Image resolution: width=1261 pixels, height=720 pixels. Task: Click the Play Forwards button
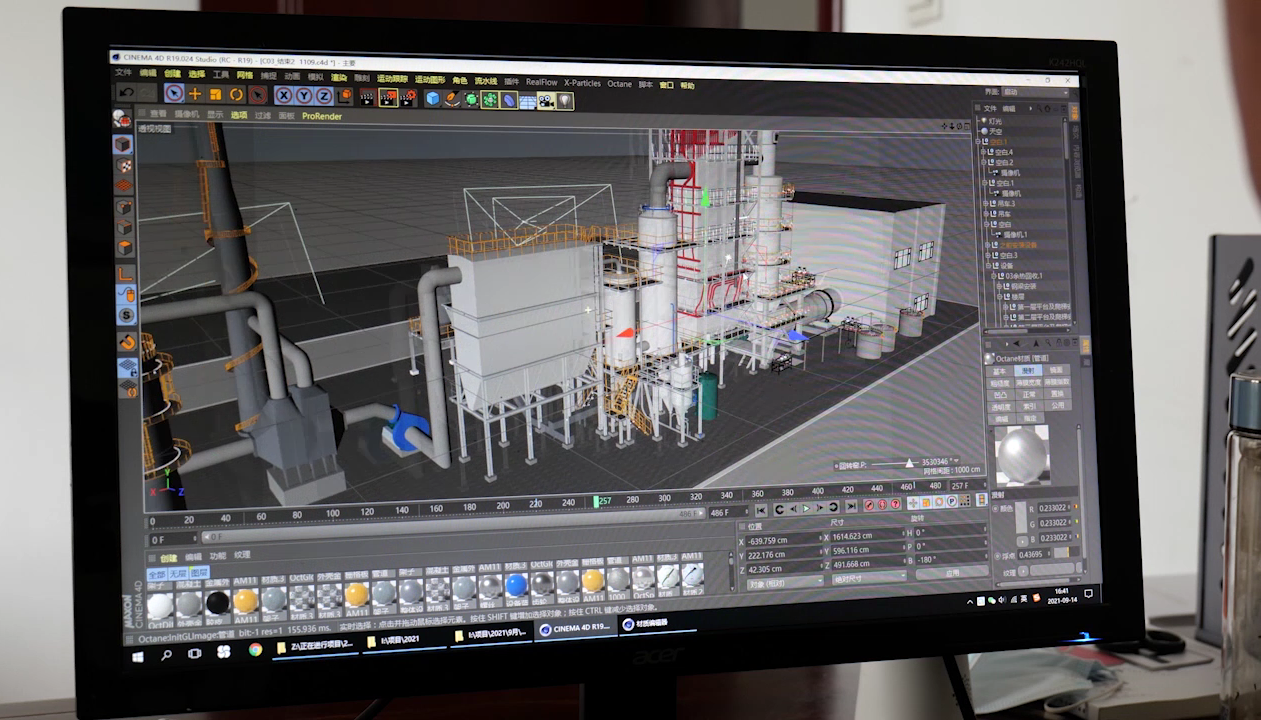tap(806, 509)
